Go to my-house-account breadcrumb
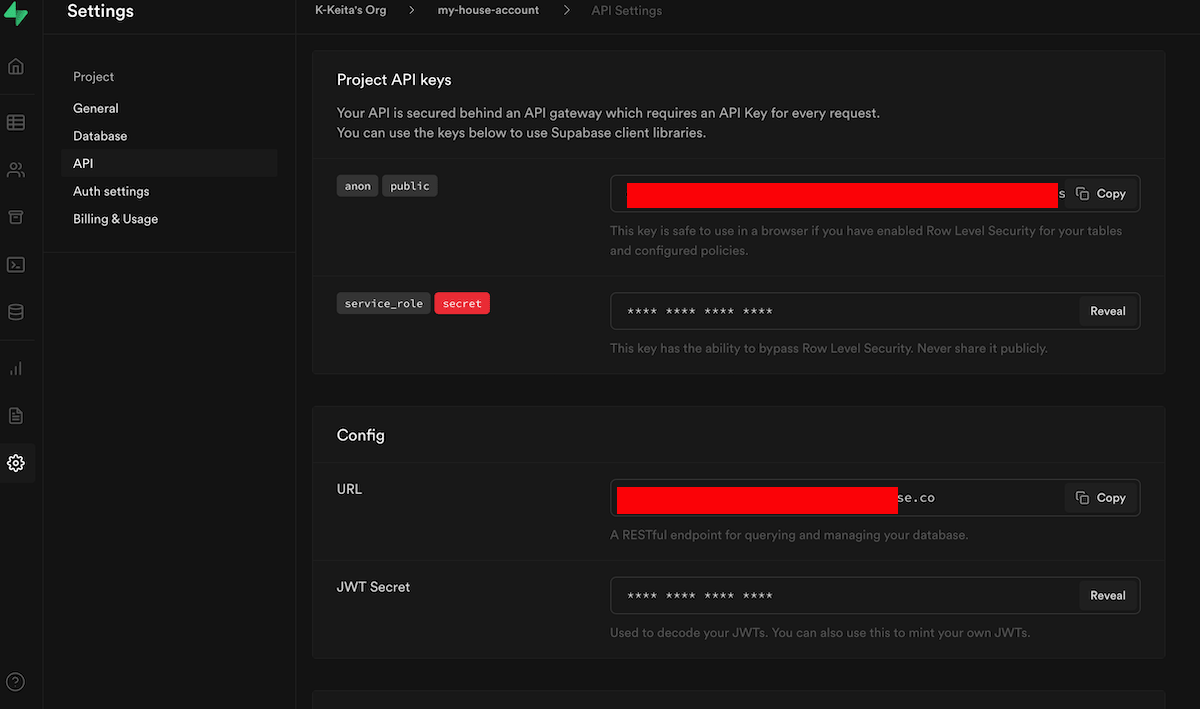 (488, 10)
